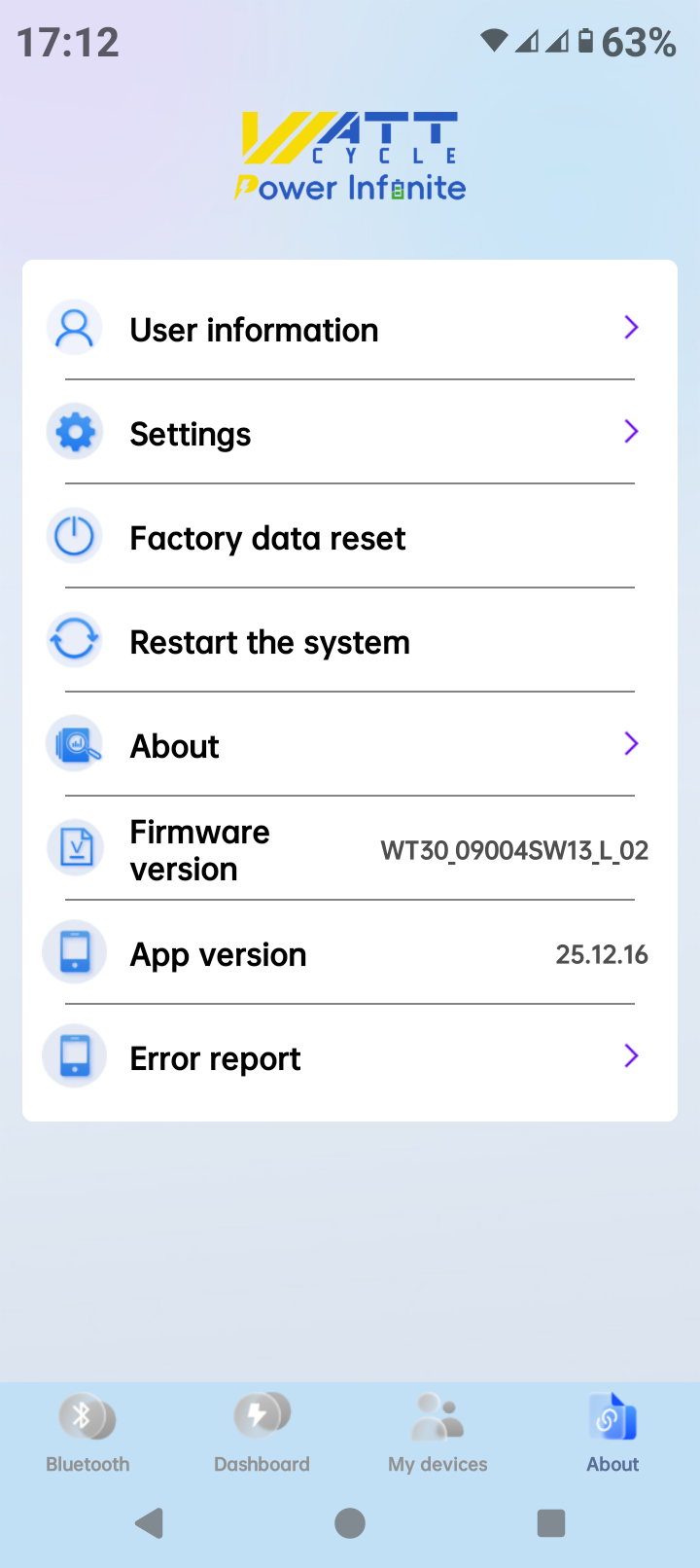Image resolution: width=700 pixels, height=1568 pixels.
Task: Tap the firmware version WT30_09004SW13_L_02 text
Action: coord(514,851)
